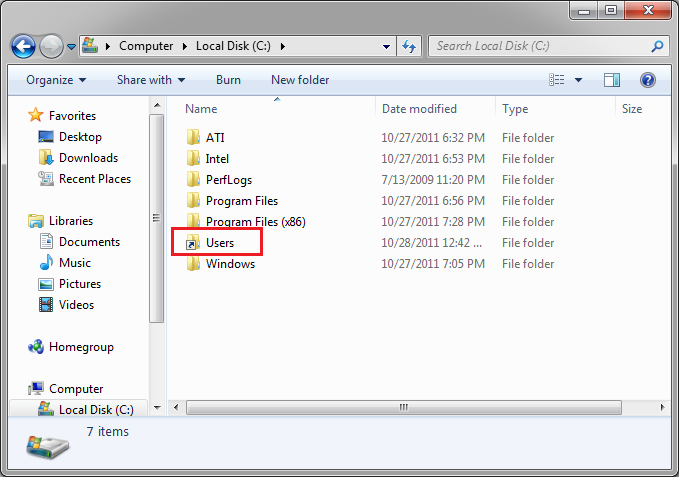The image size is (679, 477).
Task: Open Desktop in Favorites
Action: click(81, 137)
